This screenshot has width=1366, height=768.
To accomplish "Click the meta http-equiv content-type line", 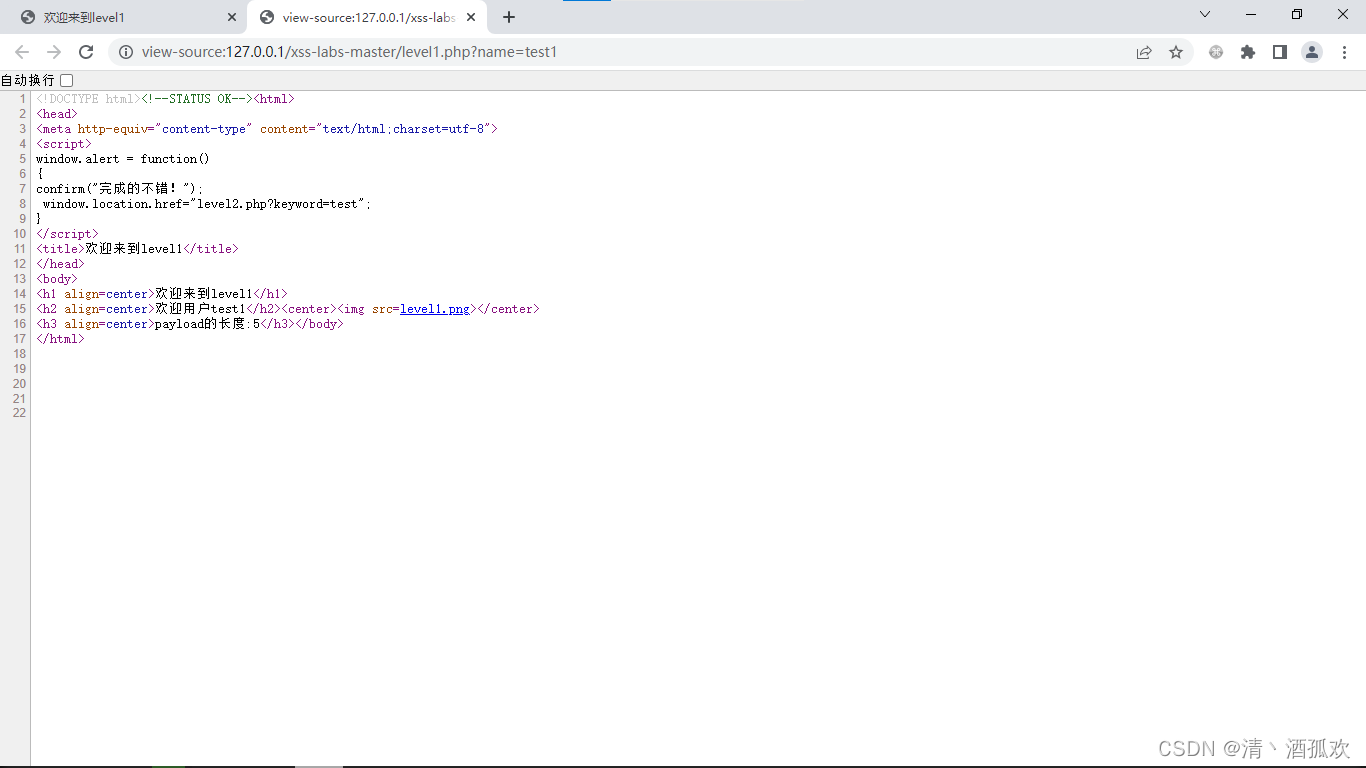I will (x=266, y=129).
